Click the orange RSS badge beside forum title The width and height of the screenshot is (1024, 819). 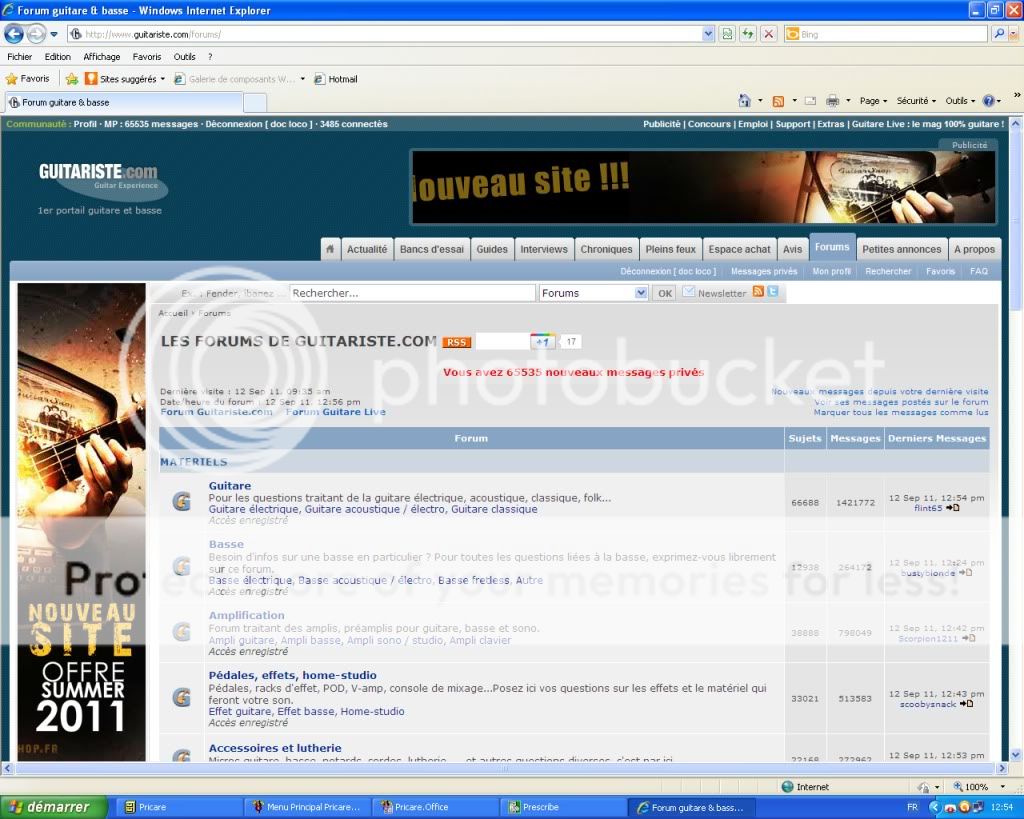click(x=457, y=342)
